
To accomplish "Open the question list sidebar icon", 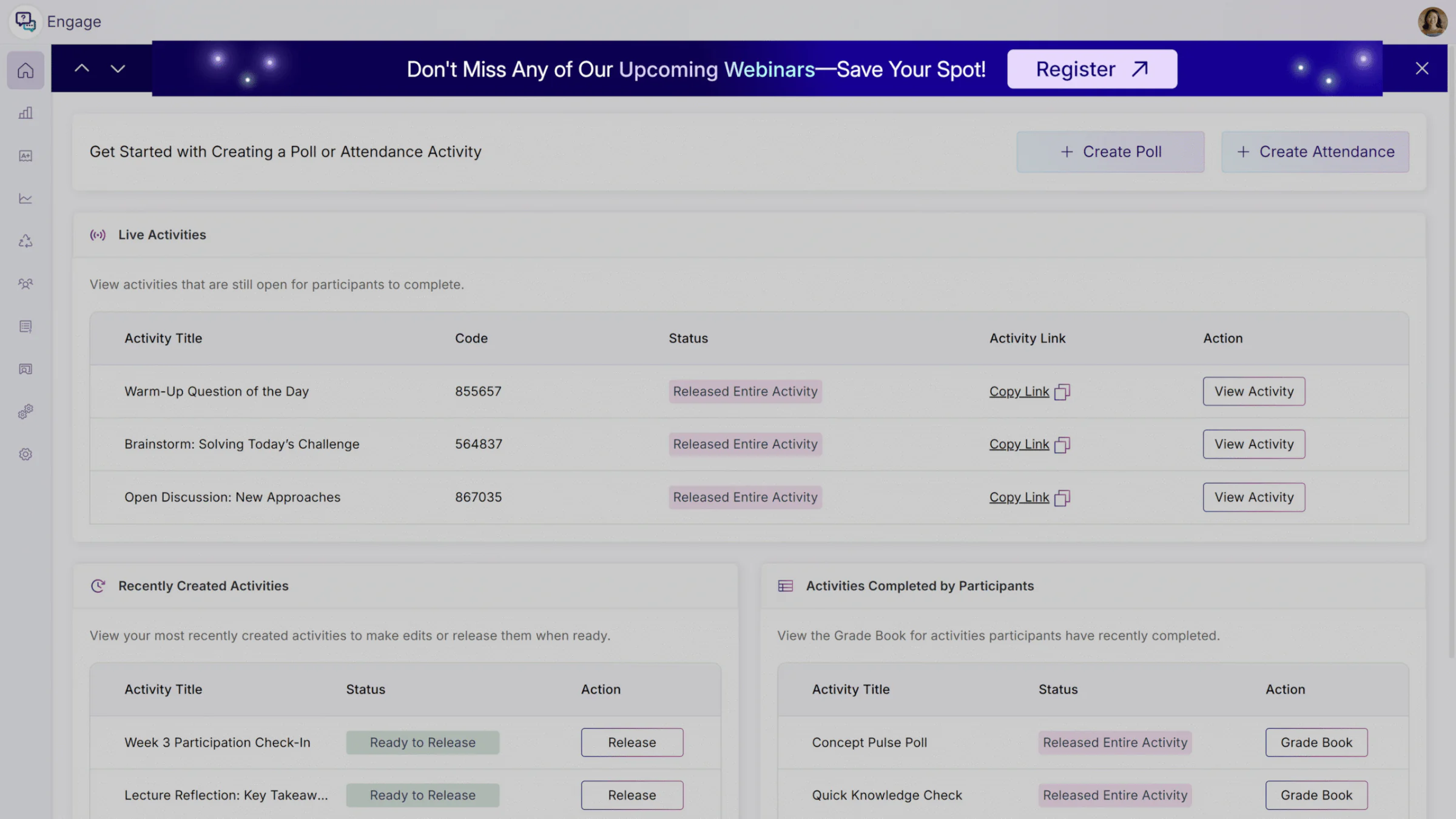I will coord(25,326).
